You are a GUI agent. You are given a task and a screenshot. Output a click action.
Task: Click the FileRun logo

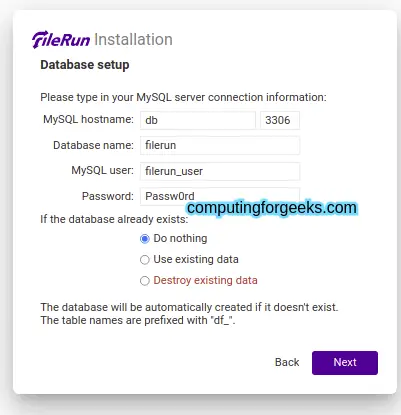point(61,40)
